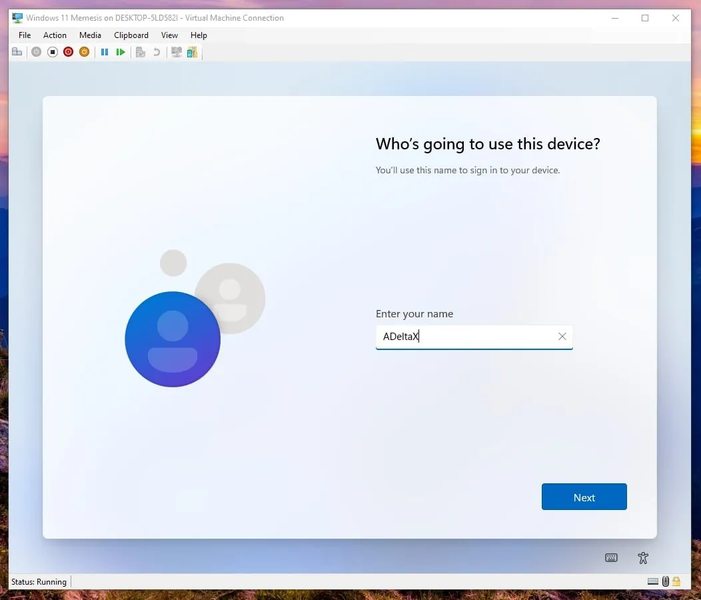The width and height of the screenshot is (701, 600).
Task: Click the Ctrl+Alt+Del toolbar icon
Action: (x=17, y=52)
